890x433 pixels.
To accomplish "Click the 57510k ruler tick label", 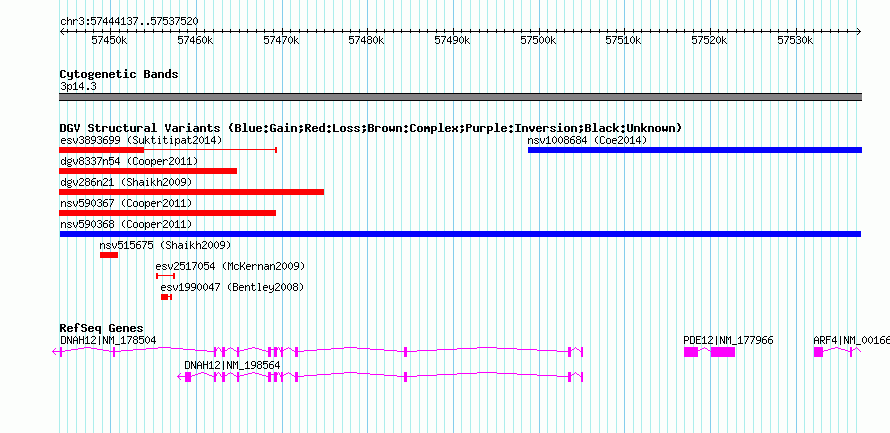I will pos(624,40).
